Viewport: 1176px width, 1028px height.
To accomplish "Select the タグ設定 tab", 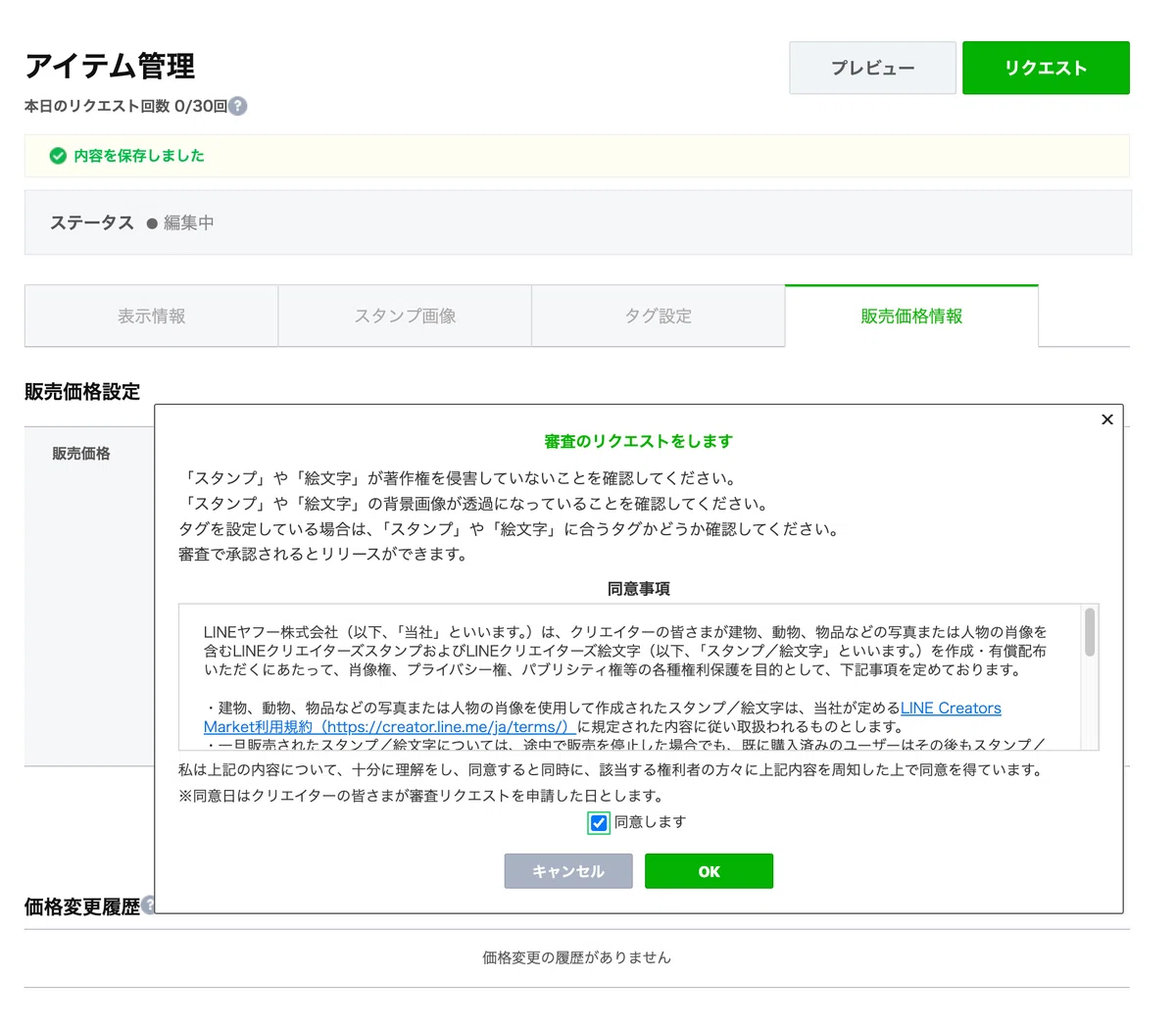I will pyautogui.click(x=659, y=316).
